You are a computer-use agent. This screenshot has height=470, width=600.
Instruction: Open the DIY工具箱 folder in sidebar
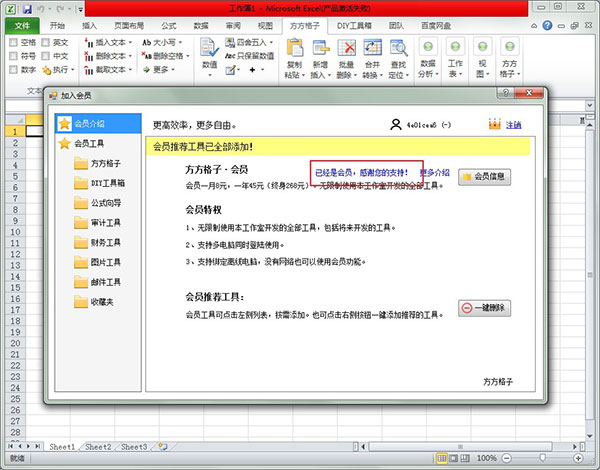pos(99,183)
